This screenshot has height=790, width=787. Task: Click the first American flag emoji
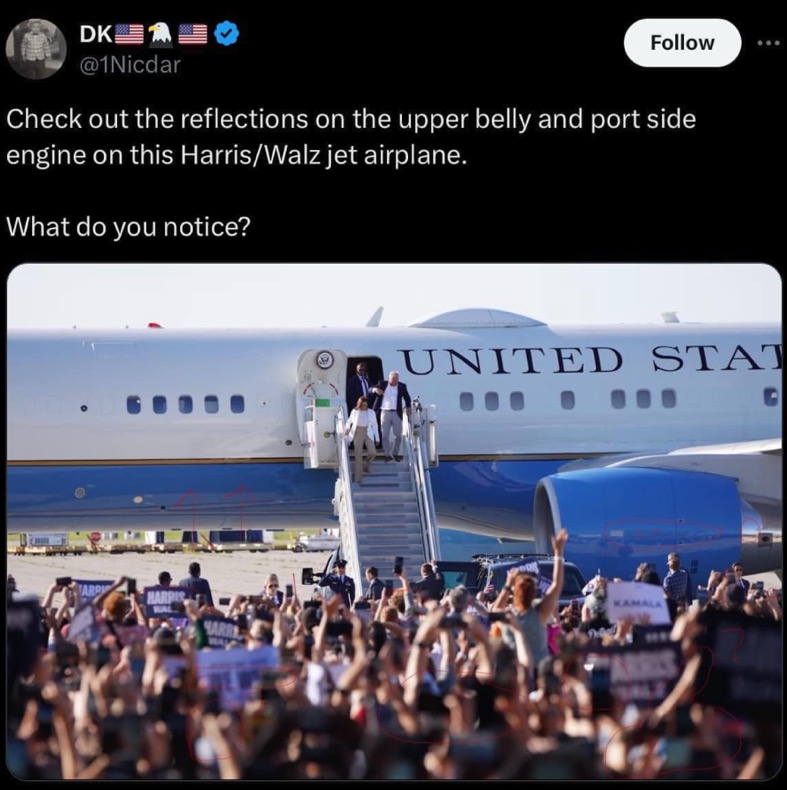[x=130, y=34]
